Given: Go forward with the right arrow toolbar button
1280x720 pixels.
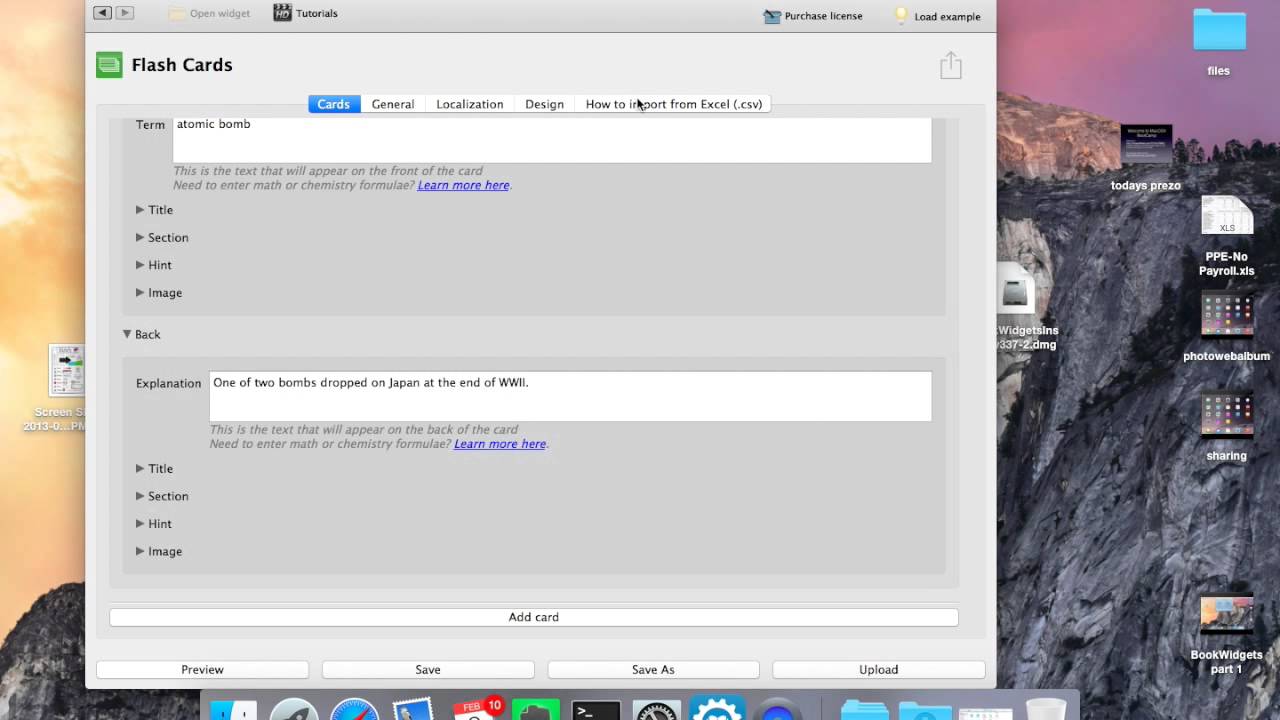Looking at the screenshot, I should [125, 13].
